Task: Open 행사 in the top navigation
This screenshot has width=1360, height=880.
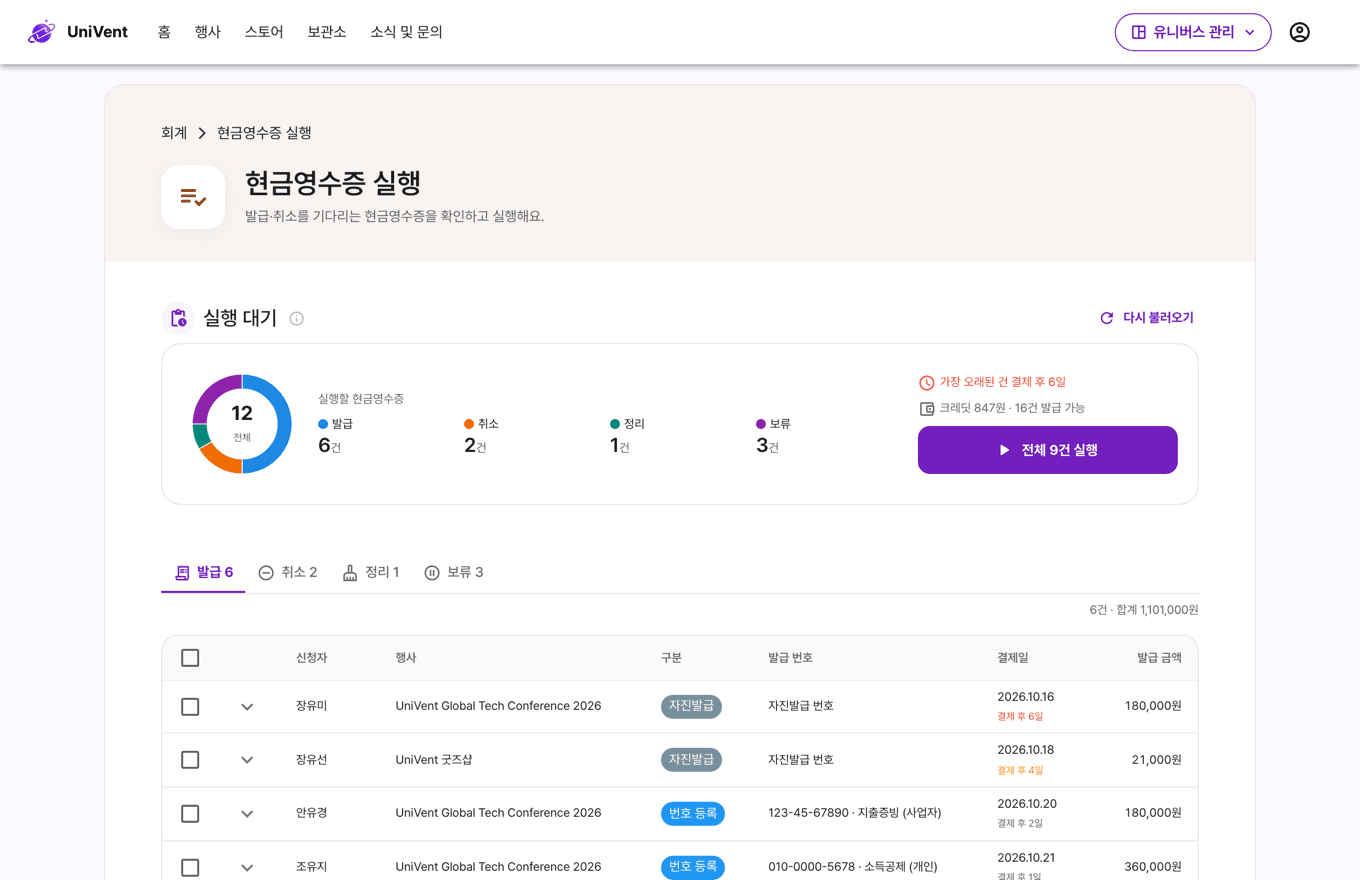Action: pos(207,32)
